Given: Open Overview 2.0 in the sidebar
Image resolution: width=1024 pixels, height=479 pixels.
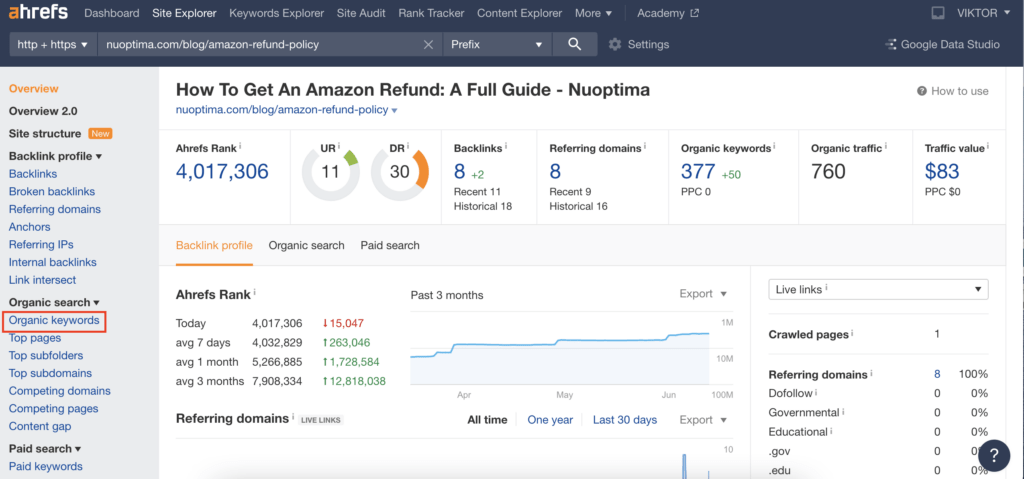Looking at the screenshot, I should [43, 111].
